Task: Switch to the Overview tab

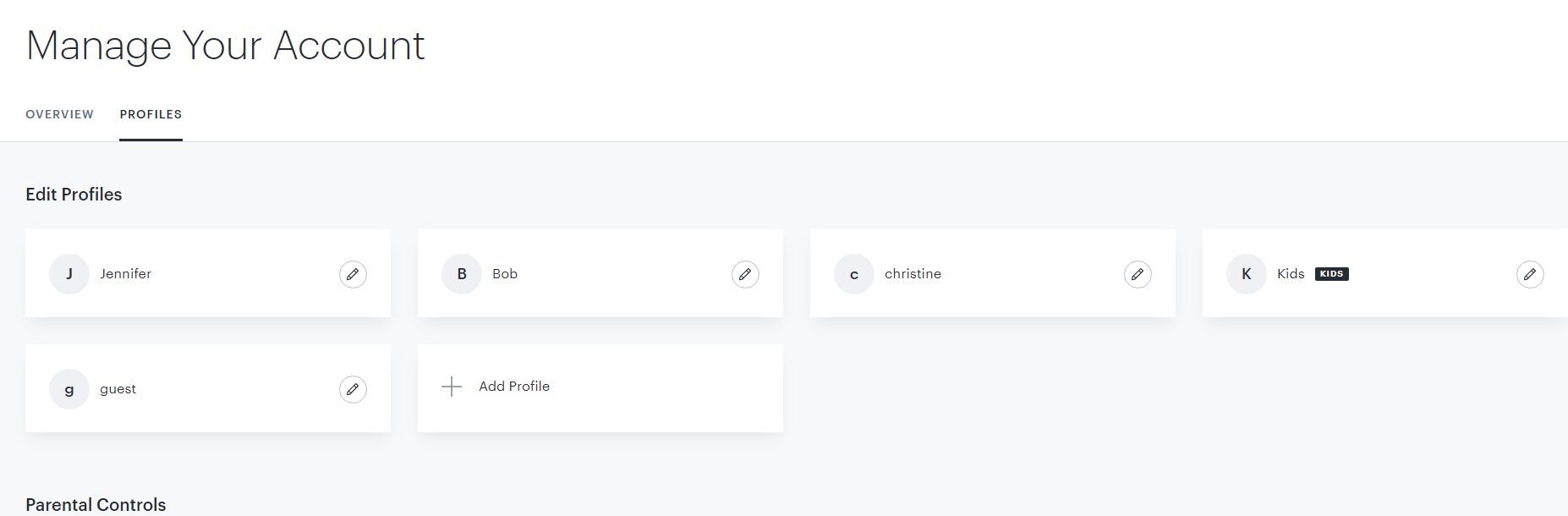Action: 59,114
